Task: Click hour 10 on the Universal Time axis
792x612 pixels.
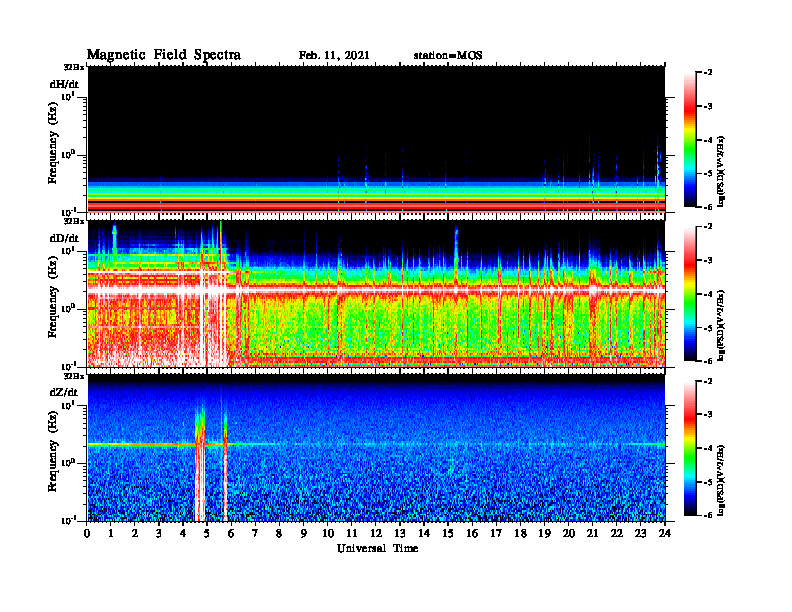Action: tap(328, 533)
